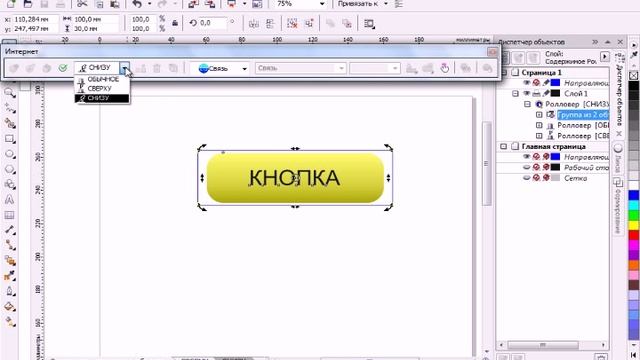Select Группа из 2 объектов tree row
Screen dimensions: 640x360
pos(583,115)
